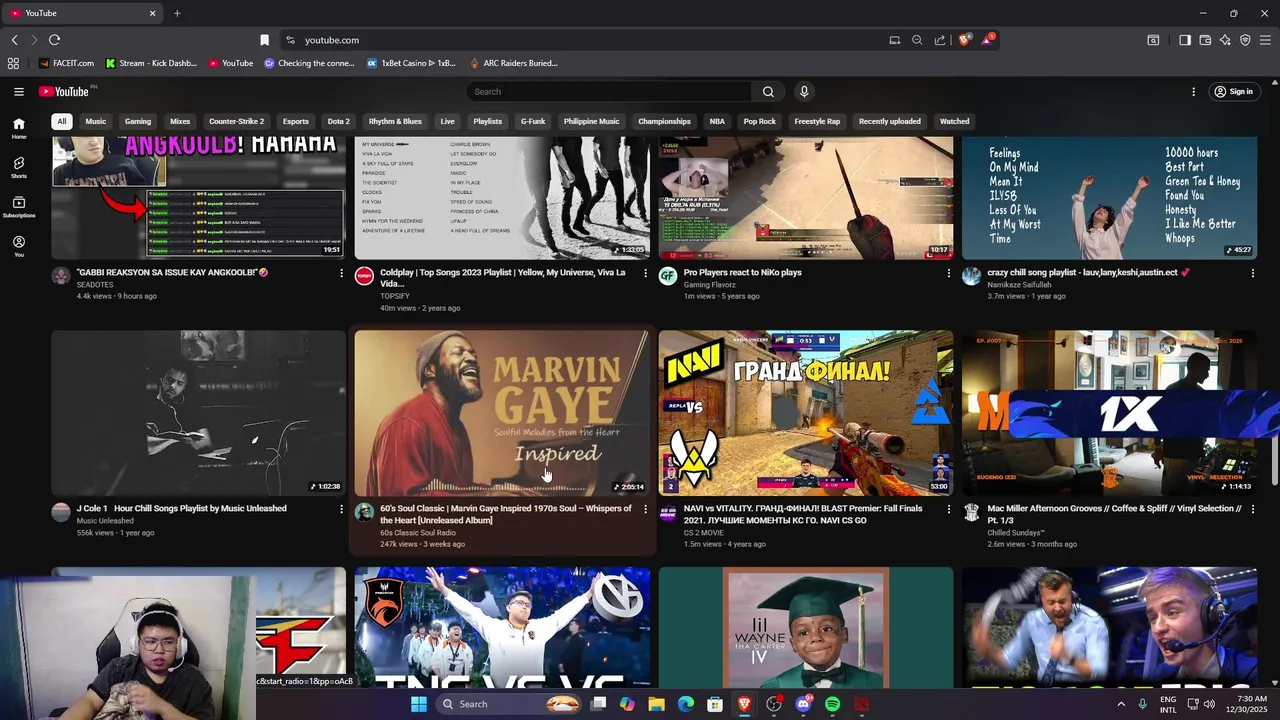Share this page from the address bar

[940, 40]
